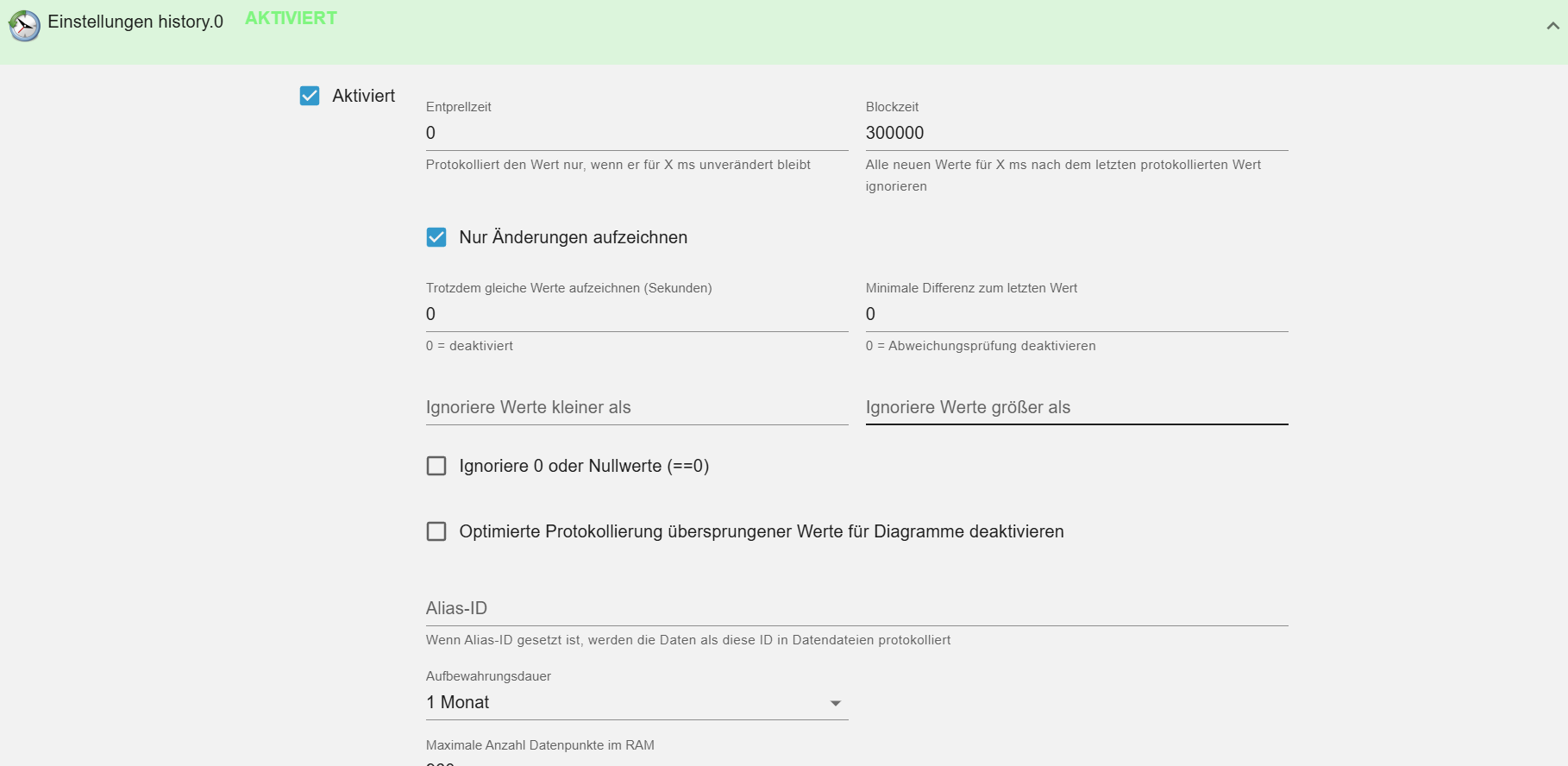Focus the Ignoriere Werte größer als field
The width and height of the screenshot is (1568, 766).
(1076, 407)
